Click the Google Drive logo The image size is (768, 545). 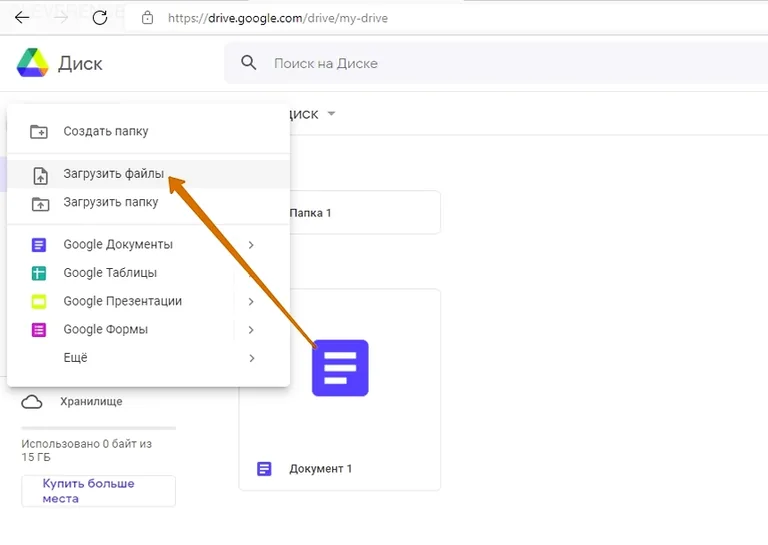32,63
